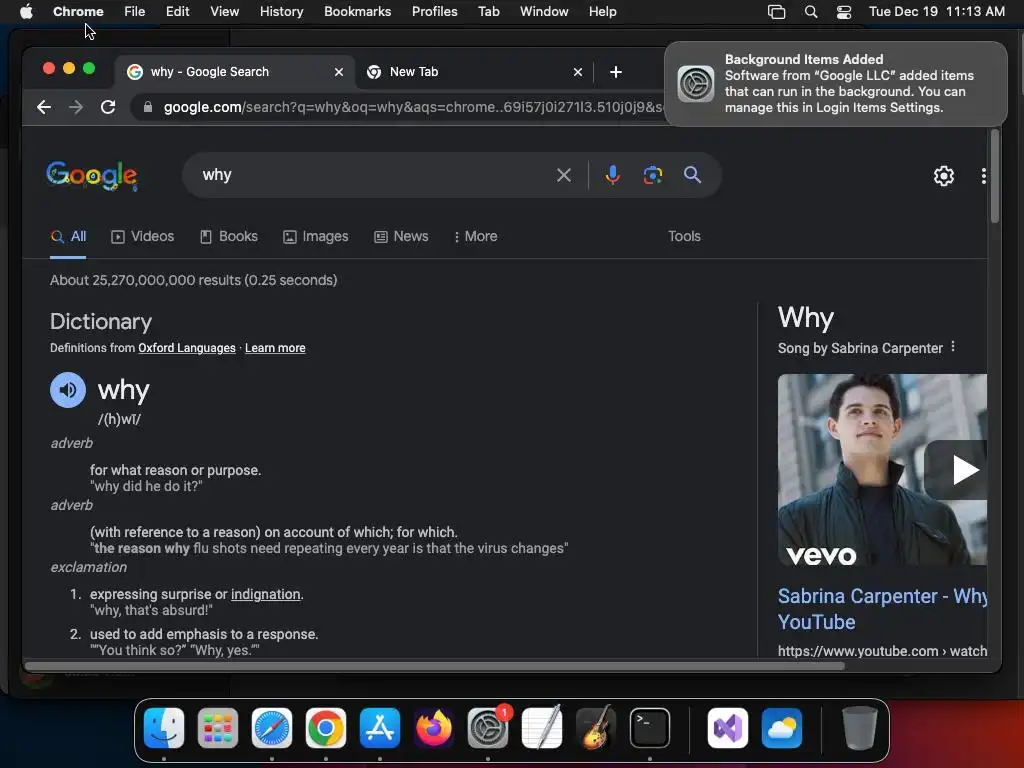Open Terminal from the dock

[x=650, y=728]
